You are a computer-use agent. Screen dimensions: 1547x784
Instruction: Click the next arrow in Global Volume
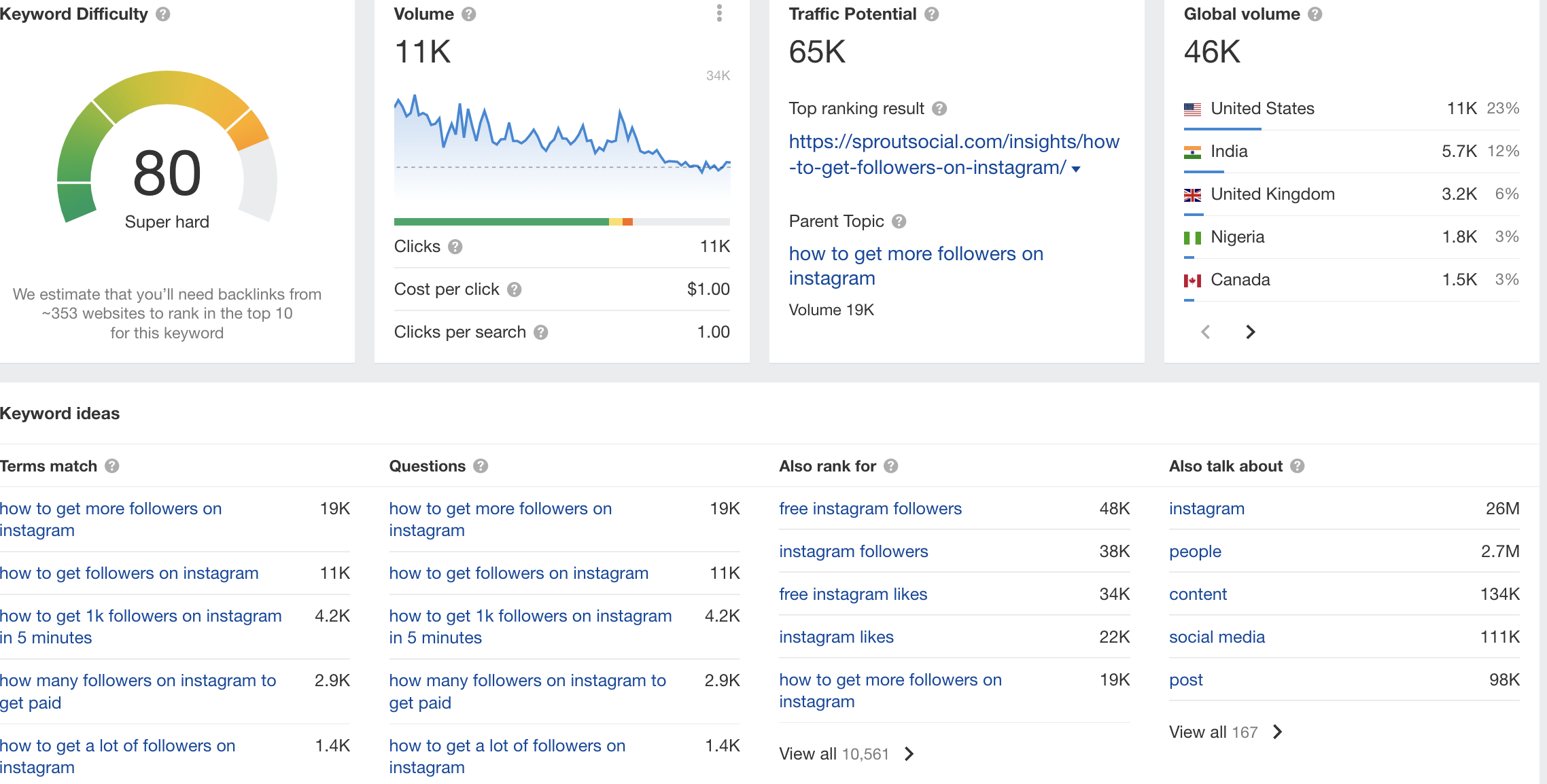tap(1251, 331)
